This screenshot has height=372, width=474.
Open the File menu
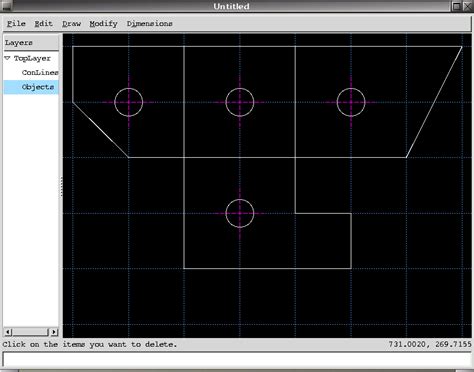(x=16, y=24)
